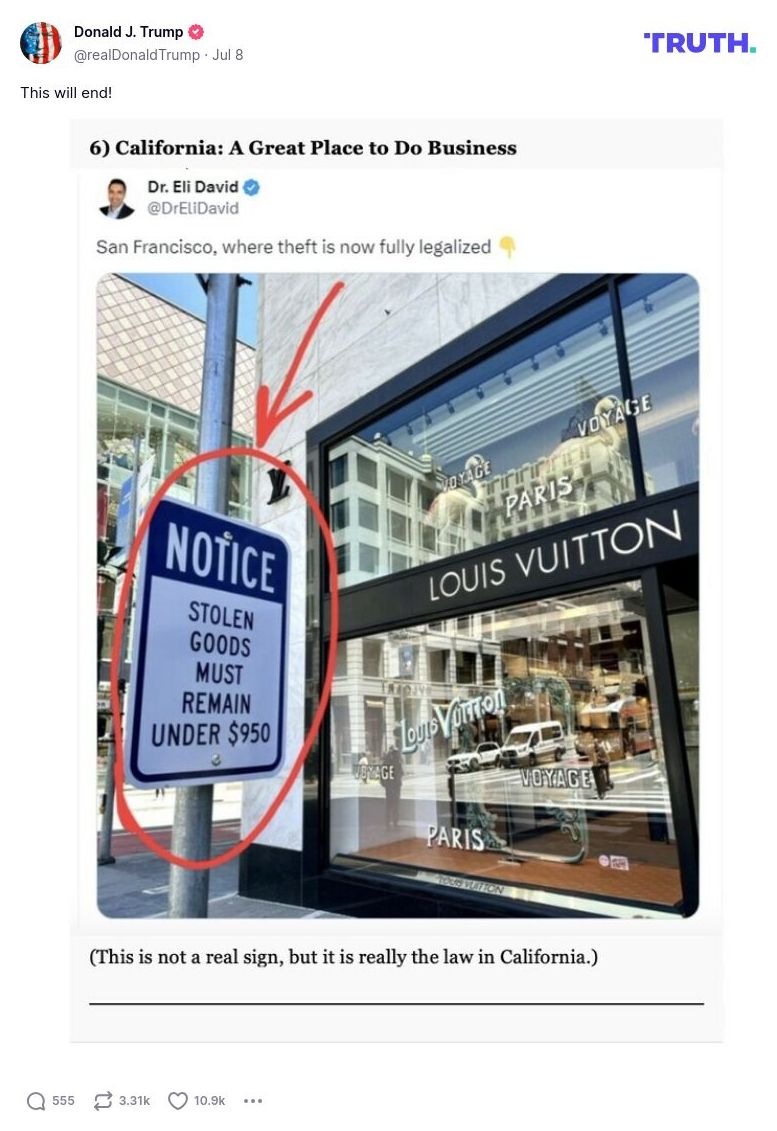This screenshot has width=777, height=1131.
Task: Click the @DrEliDavid handle
Action: point(193,208)
